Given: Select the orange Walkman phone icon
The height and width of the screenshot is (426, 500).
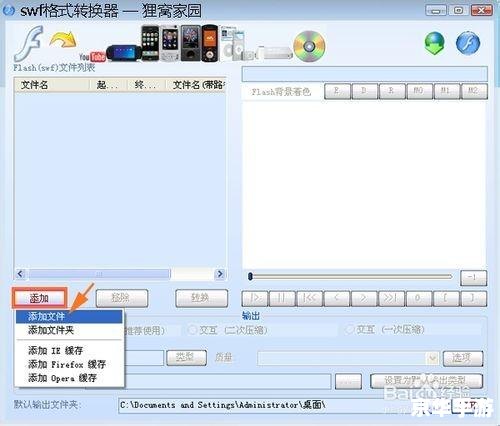Looking at the screenshot, I should click(210, 43).
